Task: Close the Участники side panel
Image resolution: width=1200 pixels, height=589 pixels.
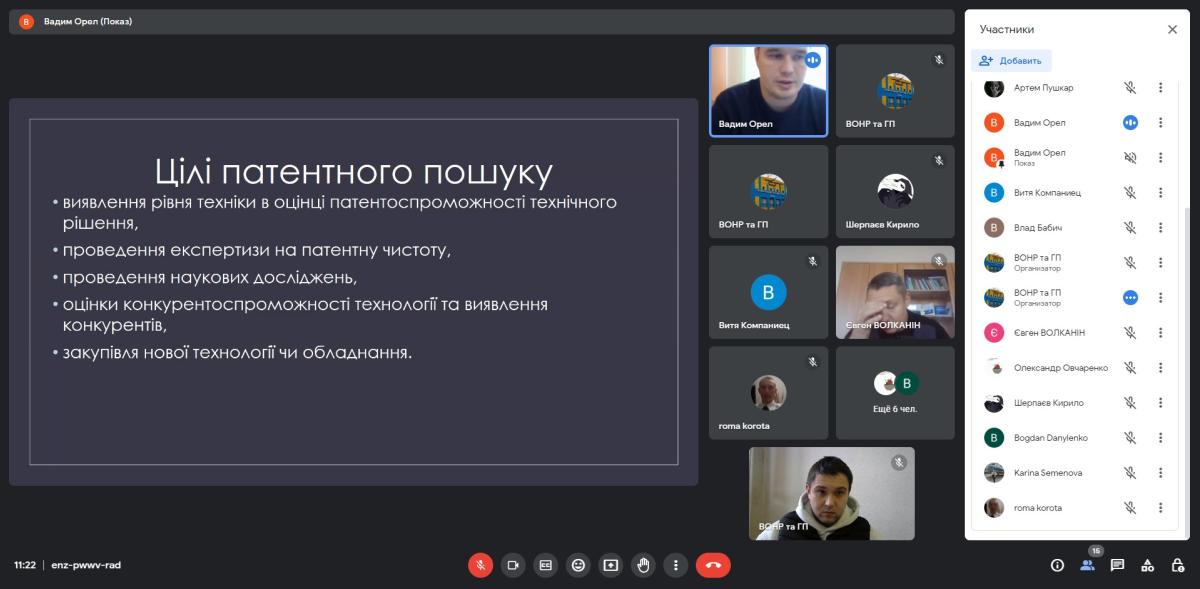Action: point(1172,30)
